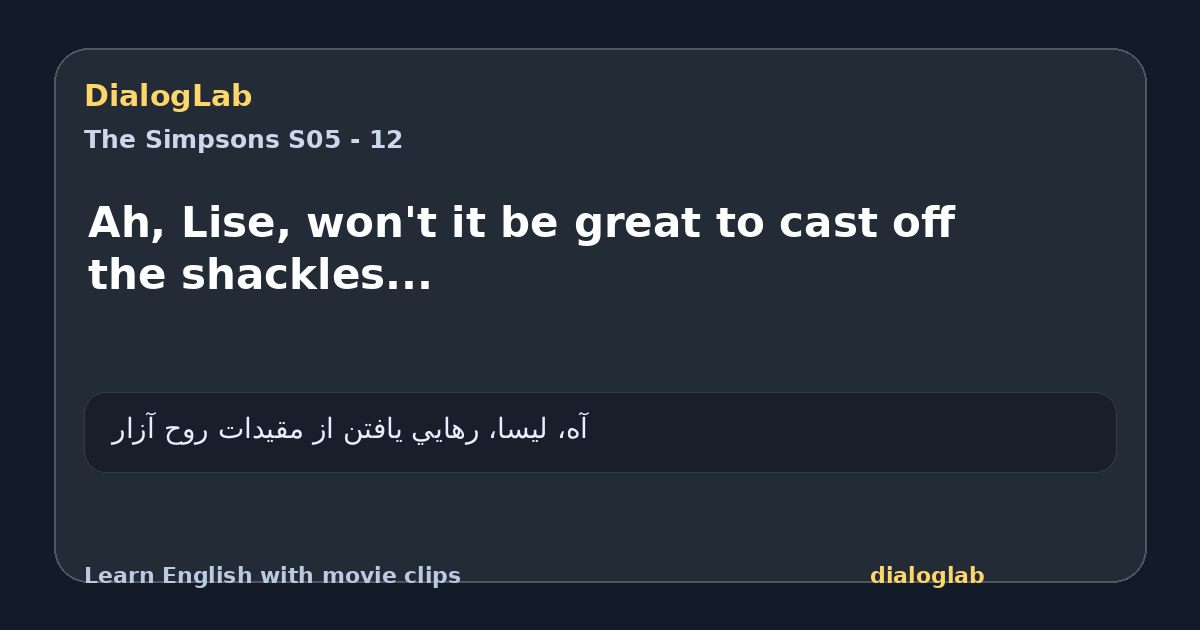The height and width of the screenshot is (630, 1200).
Task: Select the Persian word "مقيدات" in translation
Action: click(257, 430)
